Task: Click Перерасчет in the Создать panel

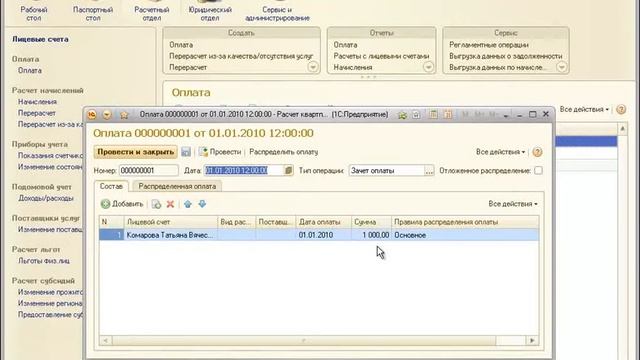Action: (x=188, y=67)
